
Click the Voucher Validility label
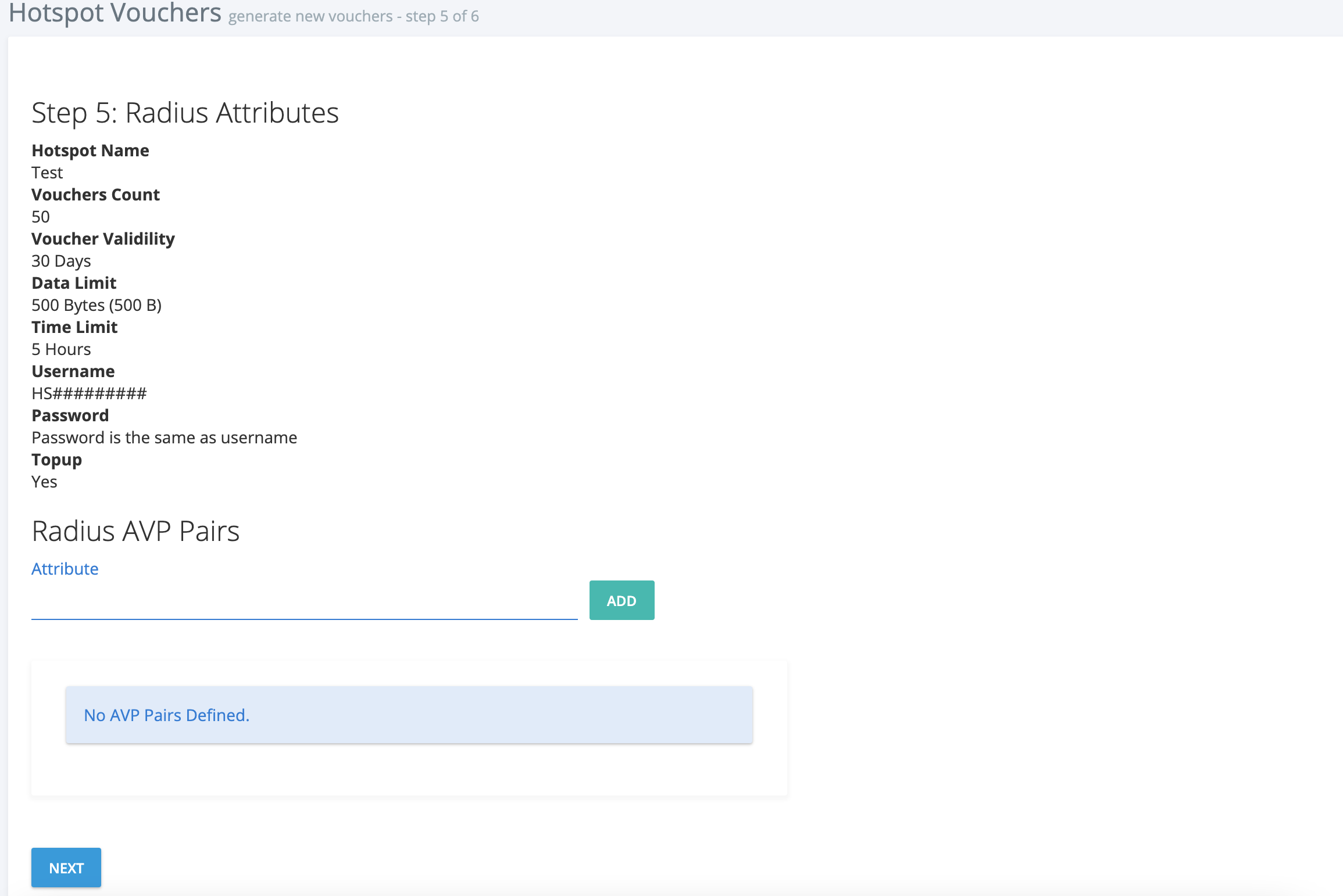(103, 239)
